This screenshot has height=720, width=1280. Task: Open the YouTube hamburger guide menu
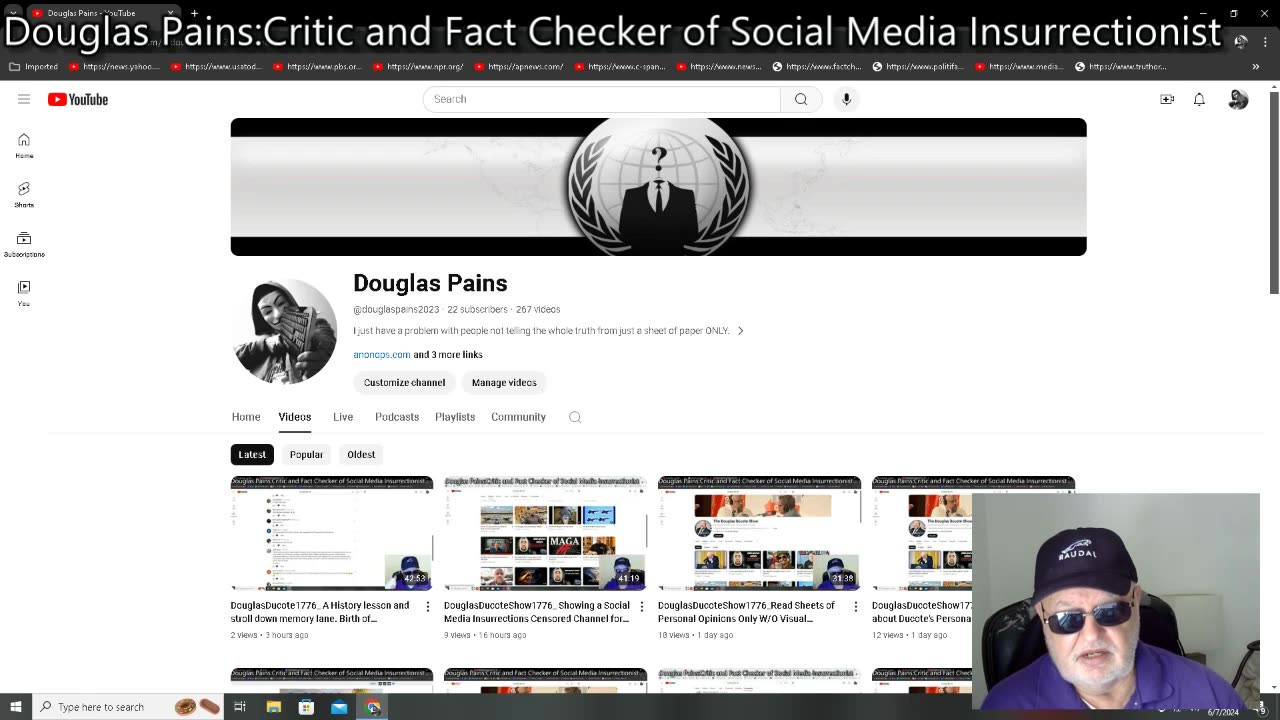click(24, 99)
